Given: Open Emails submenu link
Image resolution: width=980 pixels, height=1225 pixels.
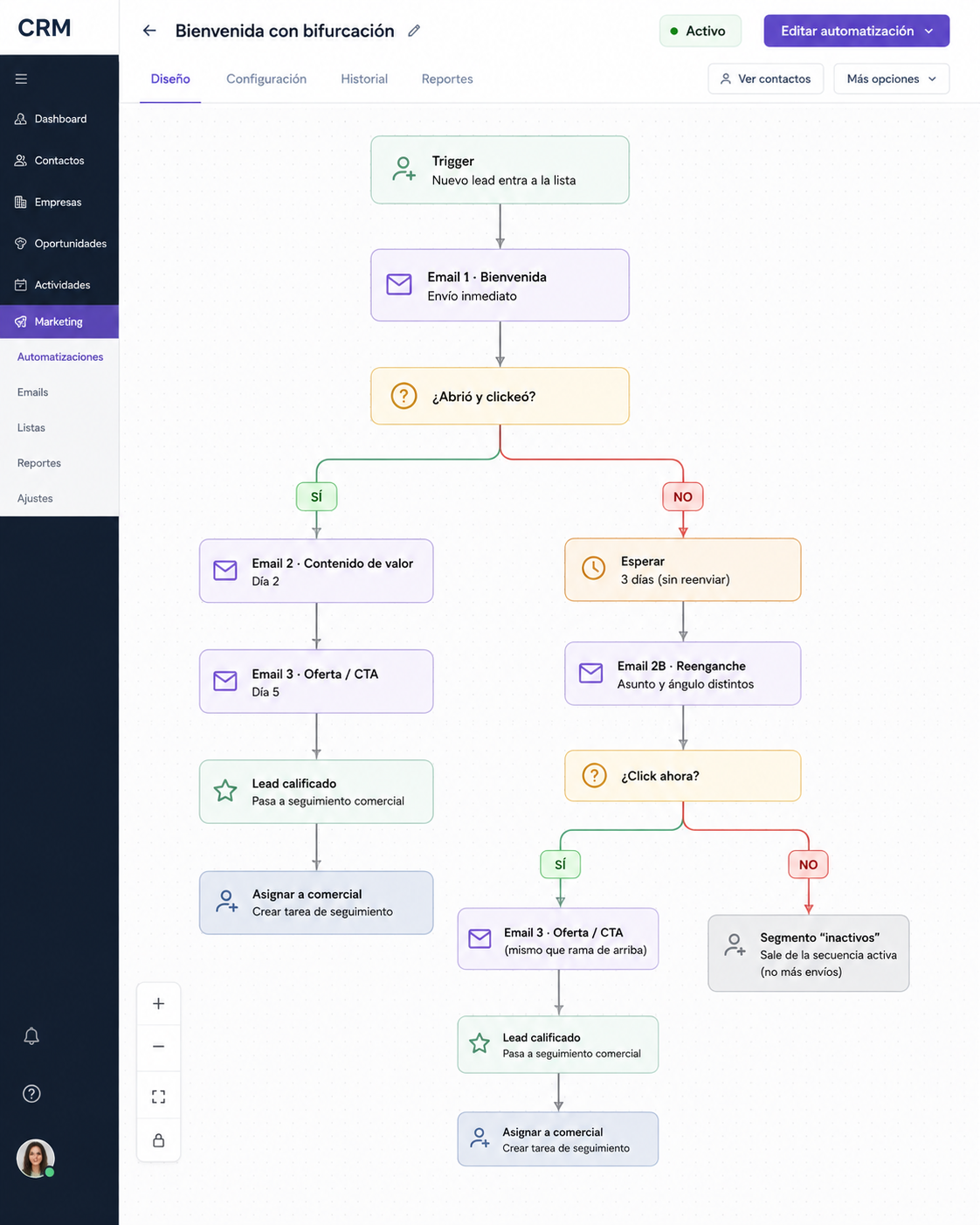Looking at the screenshot, I should pyautogui.click(x=32, y=392).
